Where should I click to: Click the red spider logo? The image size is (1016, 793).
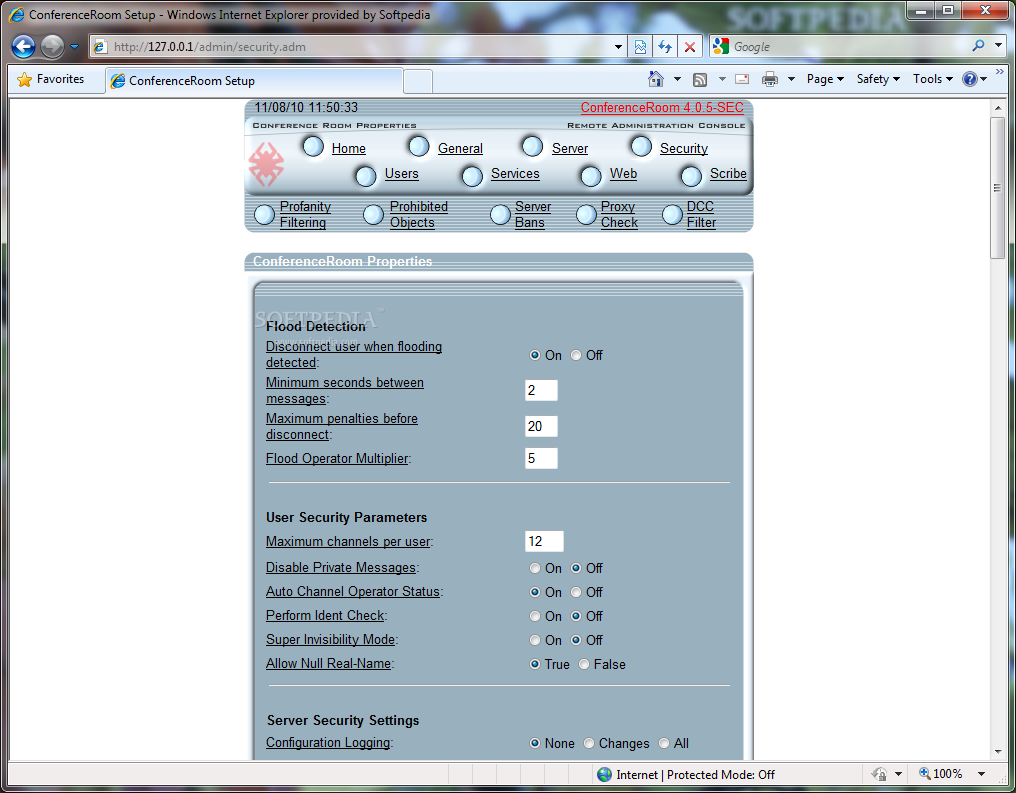pyautogui.click(x=266, y=164)
